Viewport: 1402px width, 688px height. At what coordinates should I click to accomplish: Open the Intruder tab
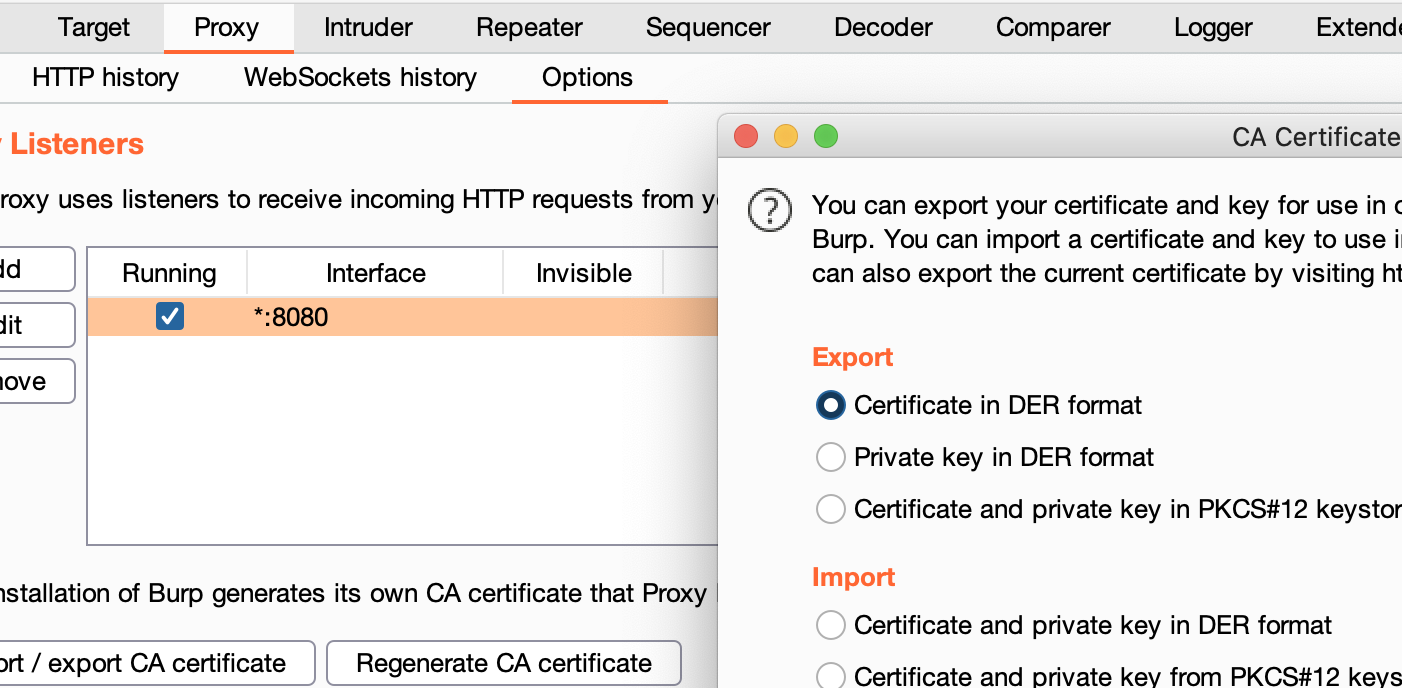coord(368,27)
